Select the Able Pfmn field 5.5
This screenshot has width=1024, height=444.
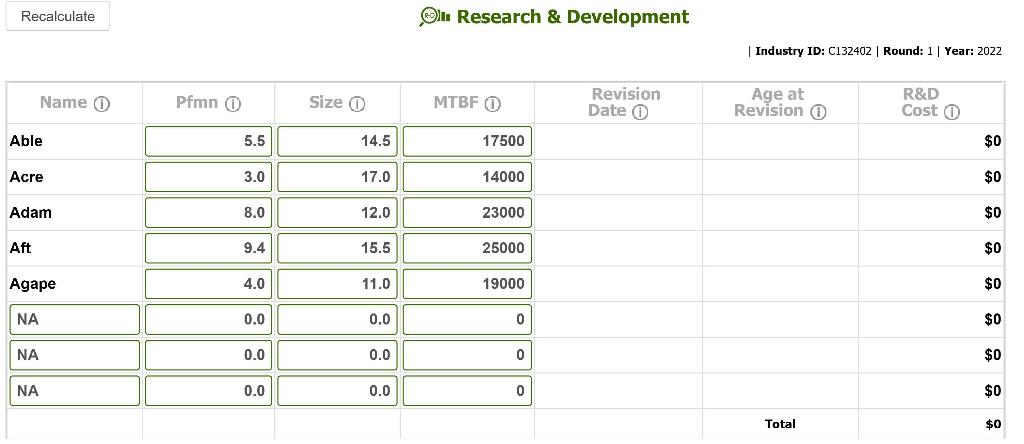[208, 141]
